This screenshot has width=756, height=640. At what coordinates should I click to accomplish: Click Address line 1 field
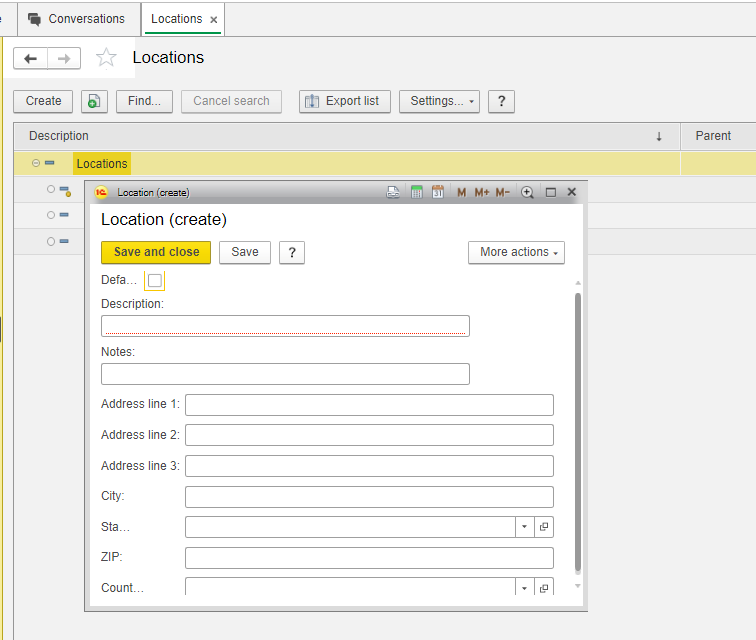369,405
